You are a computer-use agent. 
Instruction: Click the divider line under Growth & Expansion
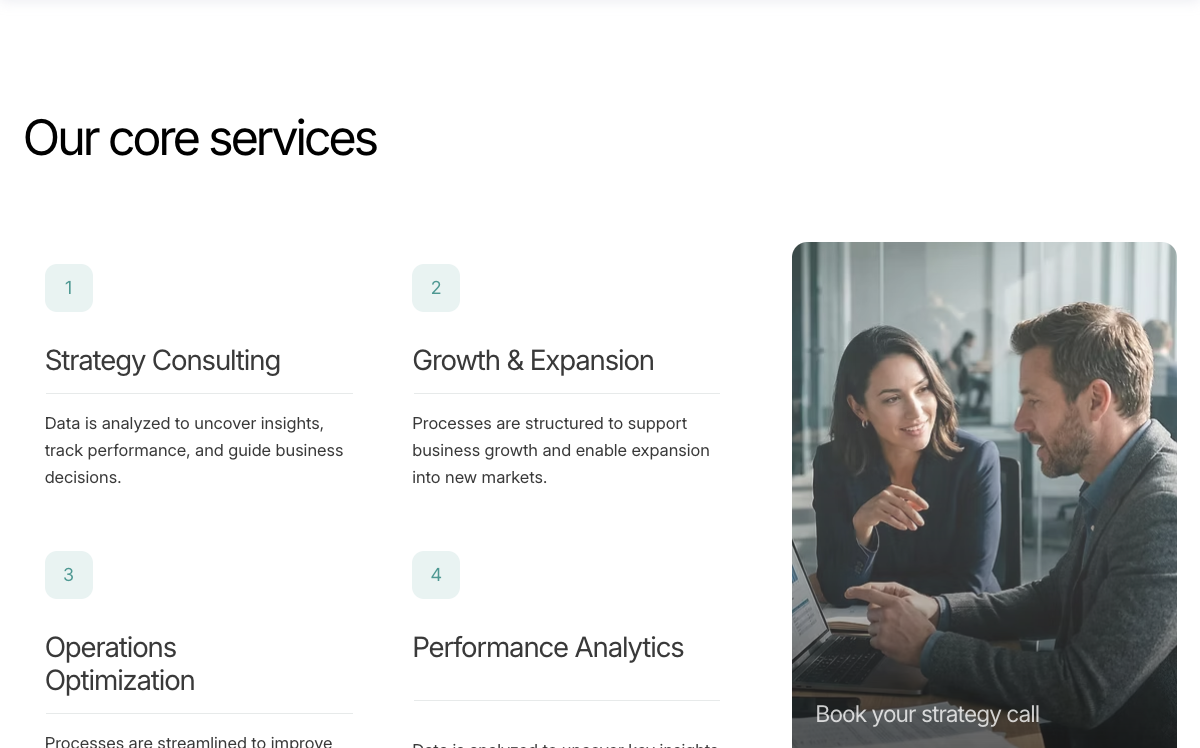coord(566,394)
